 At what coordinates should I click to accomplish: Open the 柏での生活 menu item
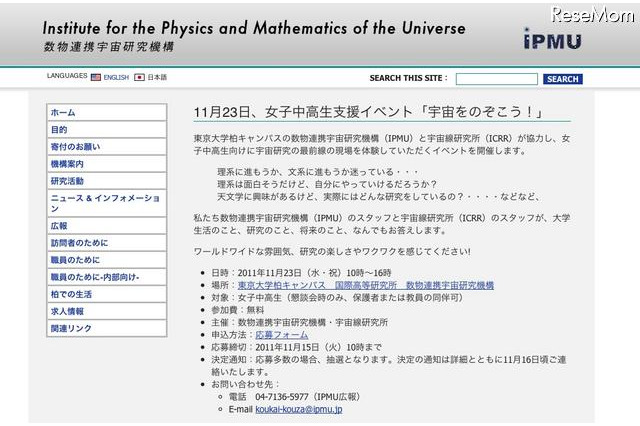click(x=107, y=294)
